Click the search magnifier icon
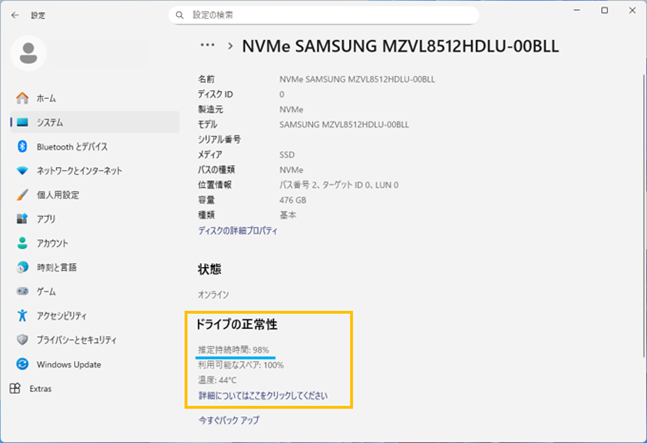647x443 pixels. pyautogui.click(x=179, y=15)
